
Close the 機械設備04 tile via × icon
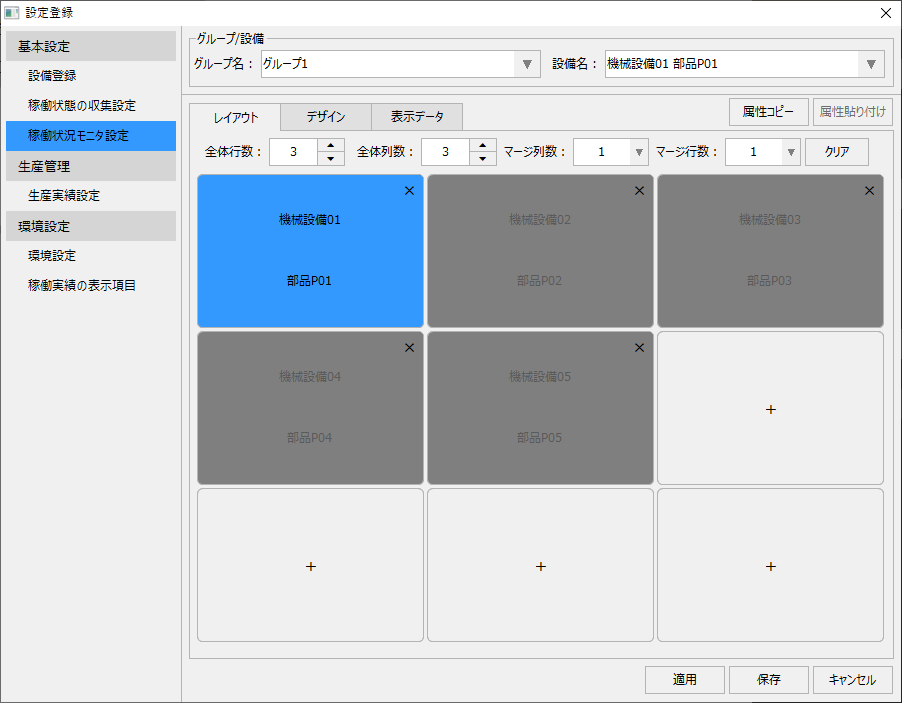[409, 347]
